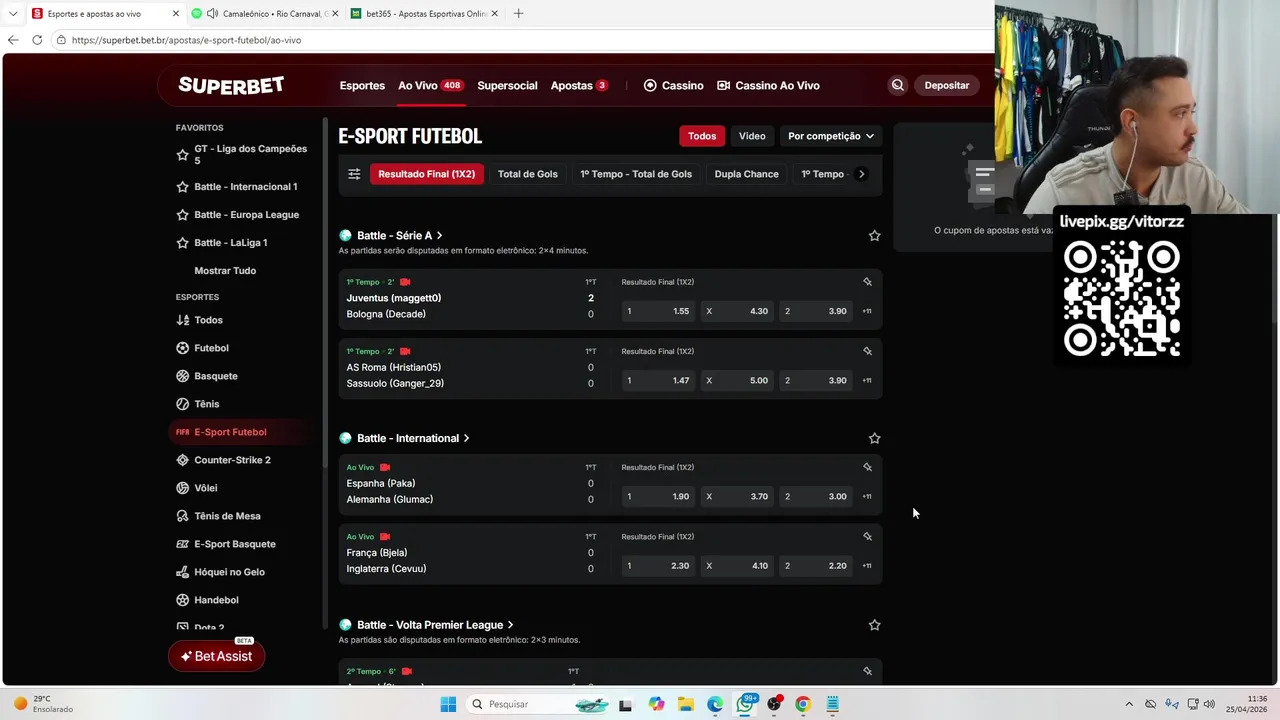Favorite the Battle - International competition star
The width and height of the screenshot is (1280, 720).
874,438
